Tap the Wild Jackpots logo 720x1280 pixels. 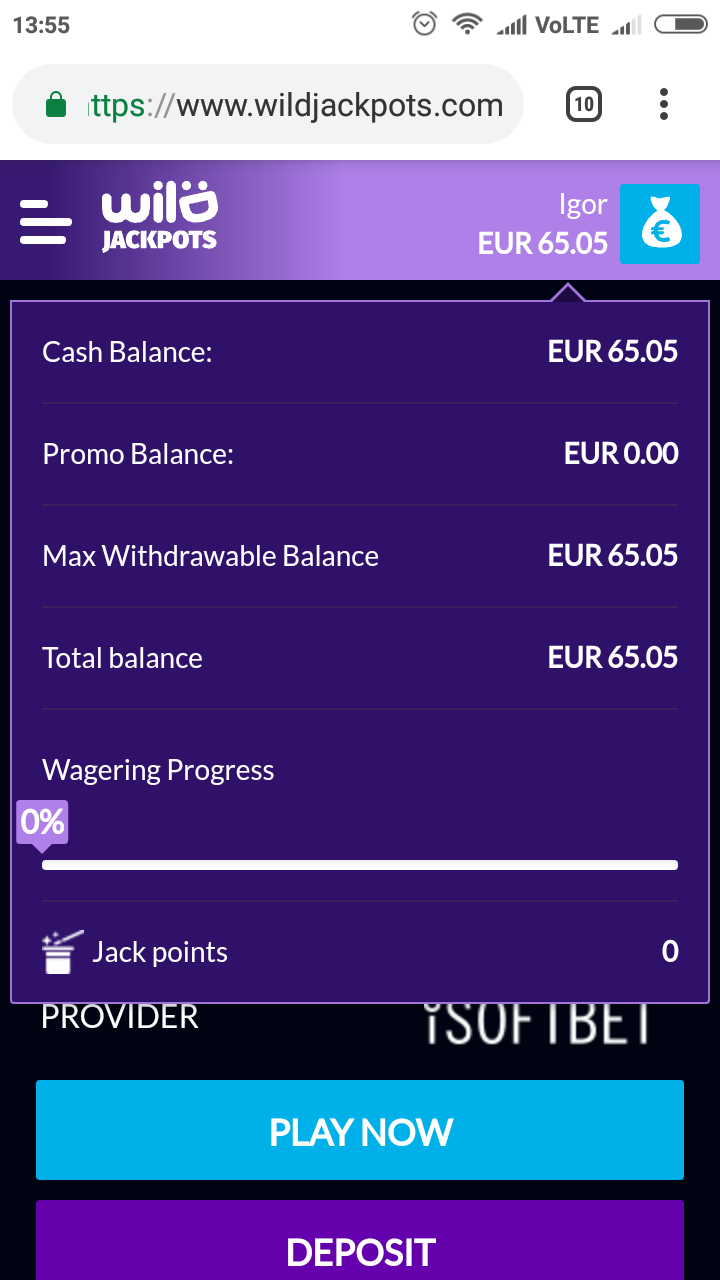[x=159, y=218]
